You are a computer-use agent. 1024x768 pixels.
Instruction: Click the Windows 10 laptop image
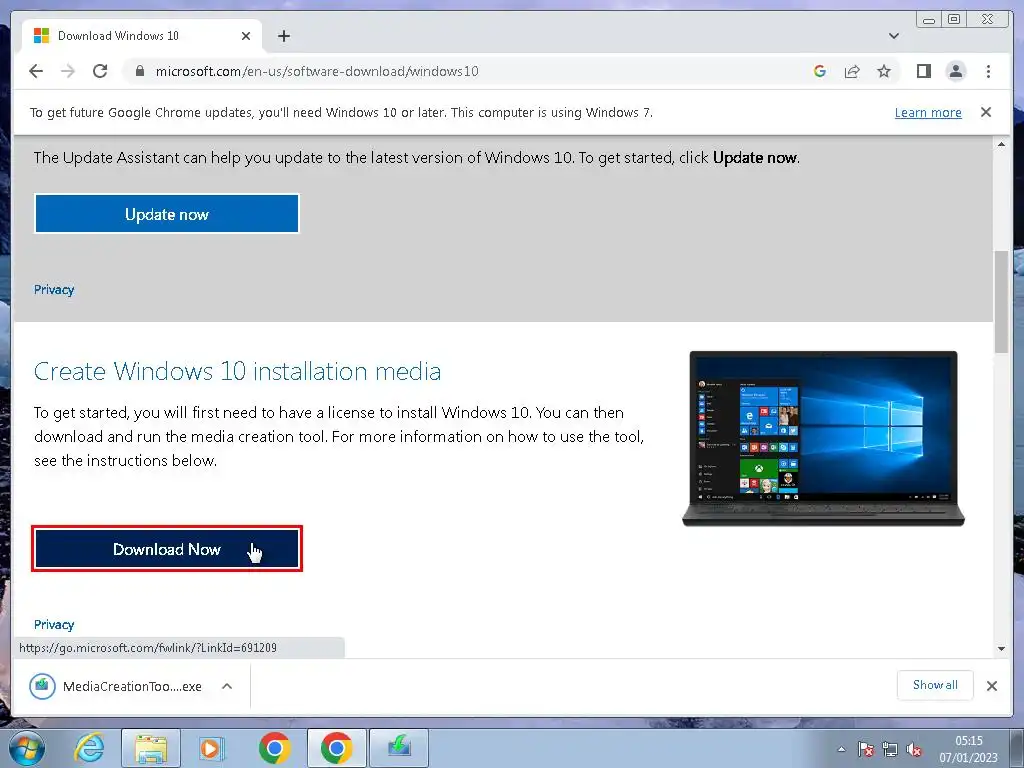click(x=823, y=438)
